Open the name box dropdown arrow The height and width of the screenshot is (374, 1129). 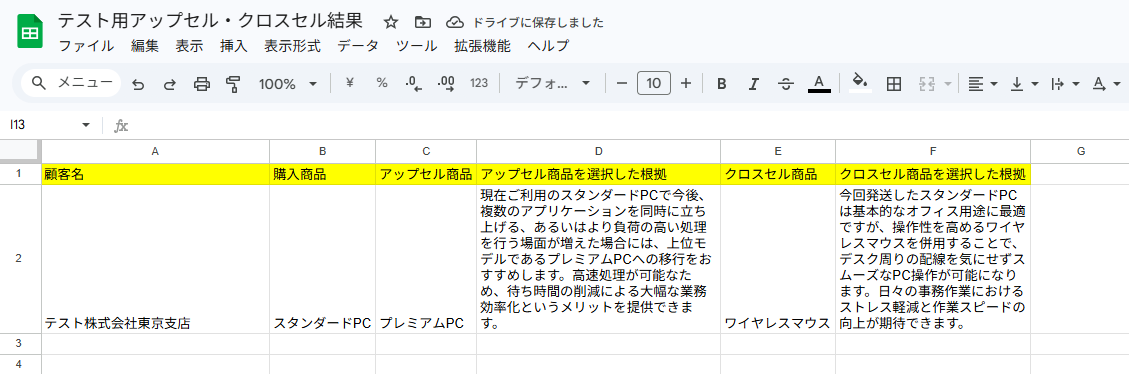[x=86, y=125]
